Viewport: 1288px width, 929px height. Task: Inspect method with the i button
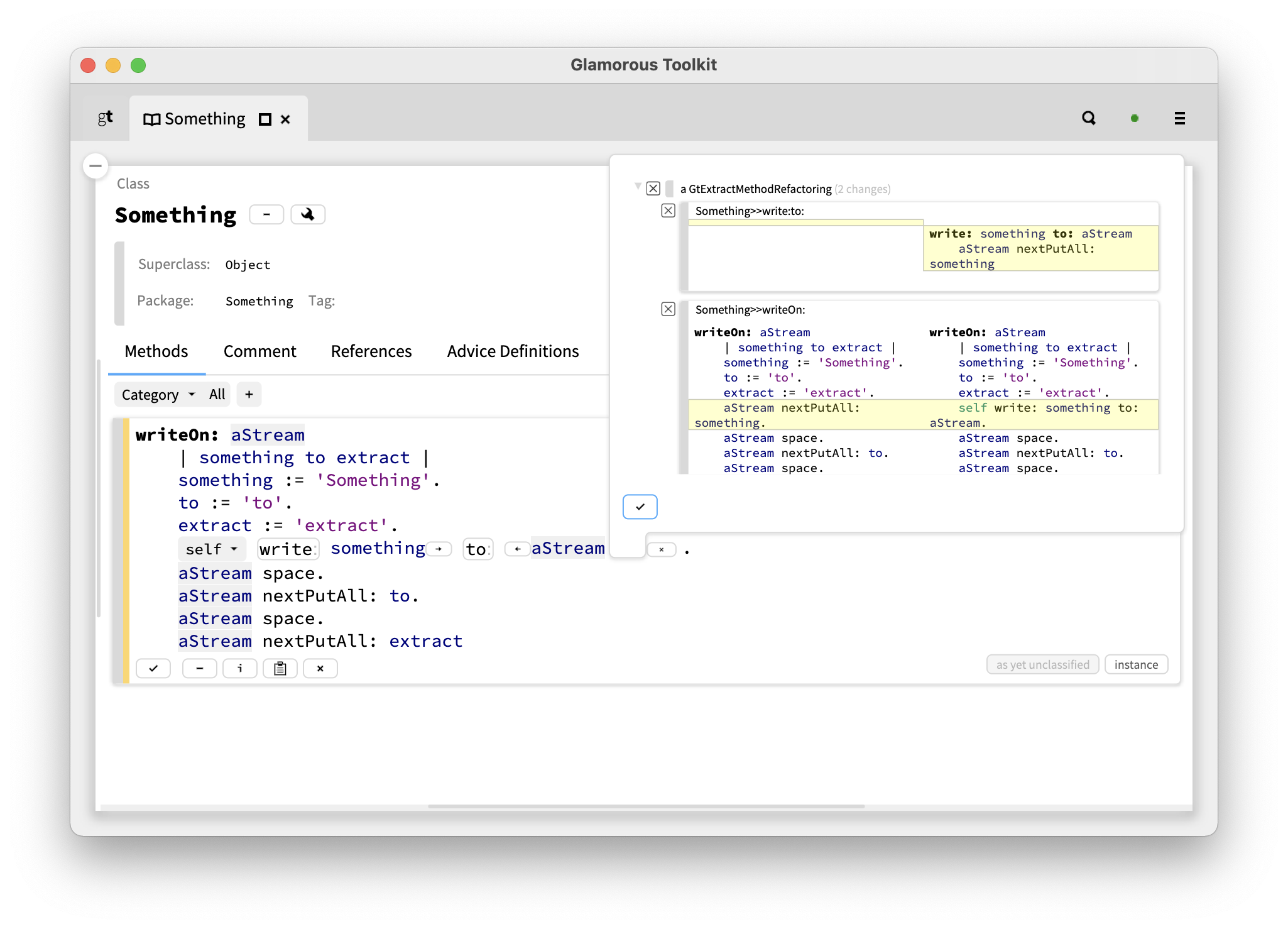pos(239,668)
